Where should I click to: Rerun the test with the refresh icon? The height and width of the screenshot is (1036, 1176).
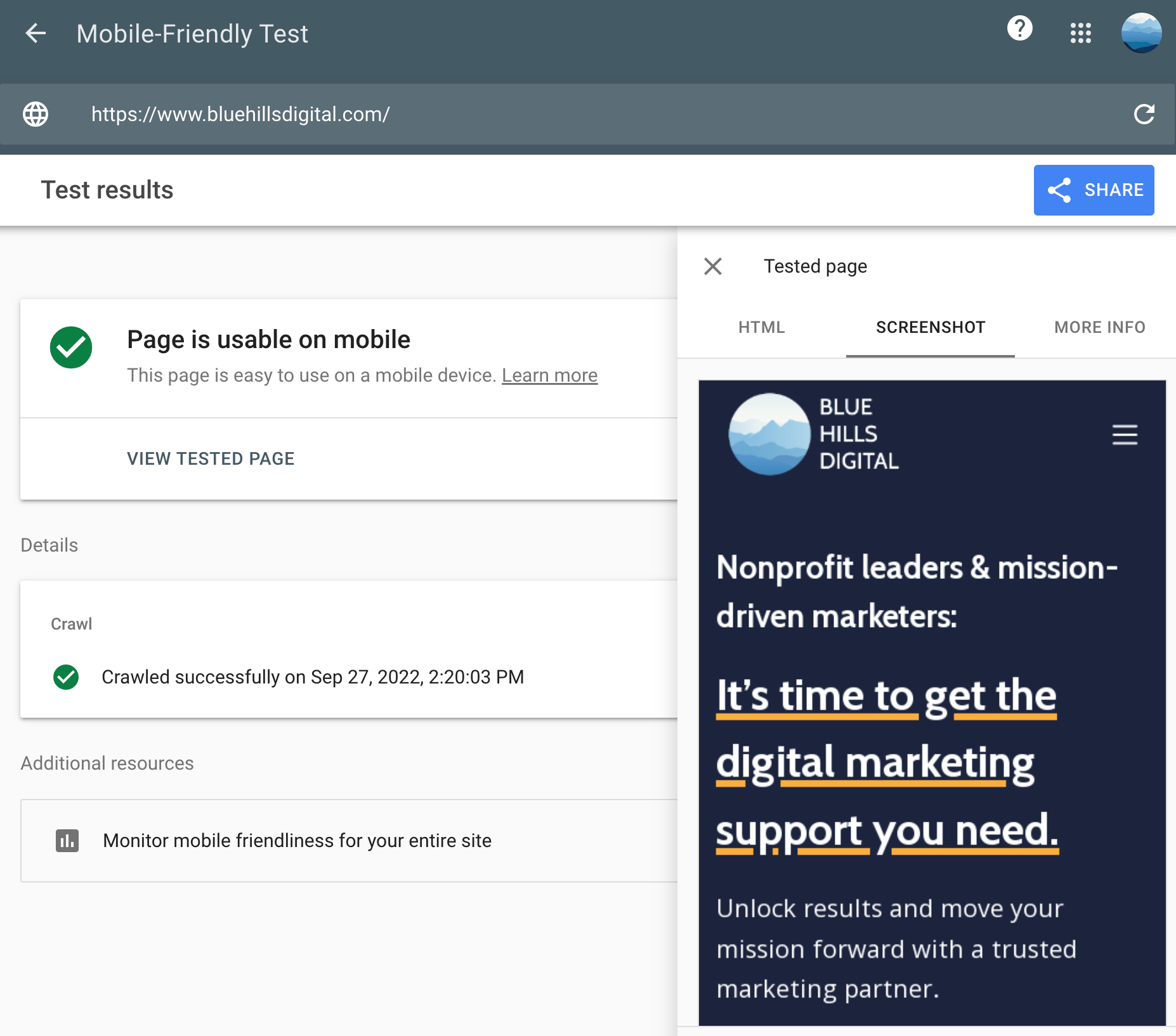click(1145, 115)
